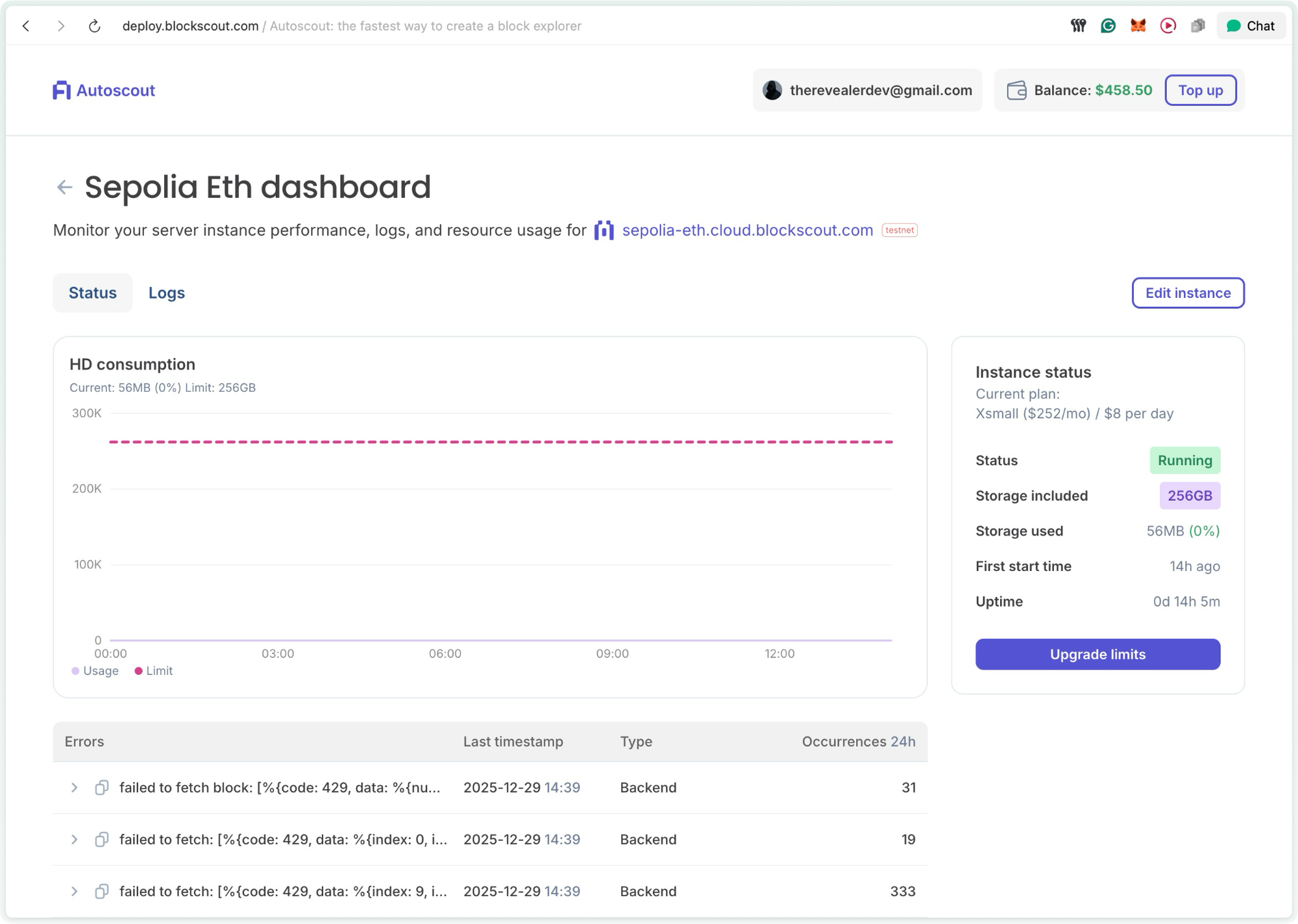1298x924 pixels.
Task: Switch to the Logs tab
Action: pyautogui.click(x=167, y=293)
